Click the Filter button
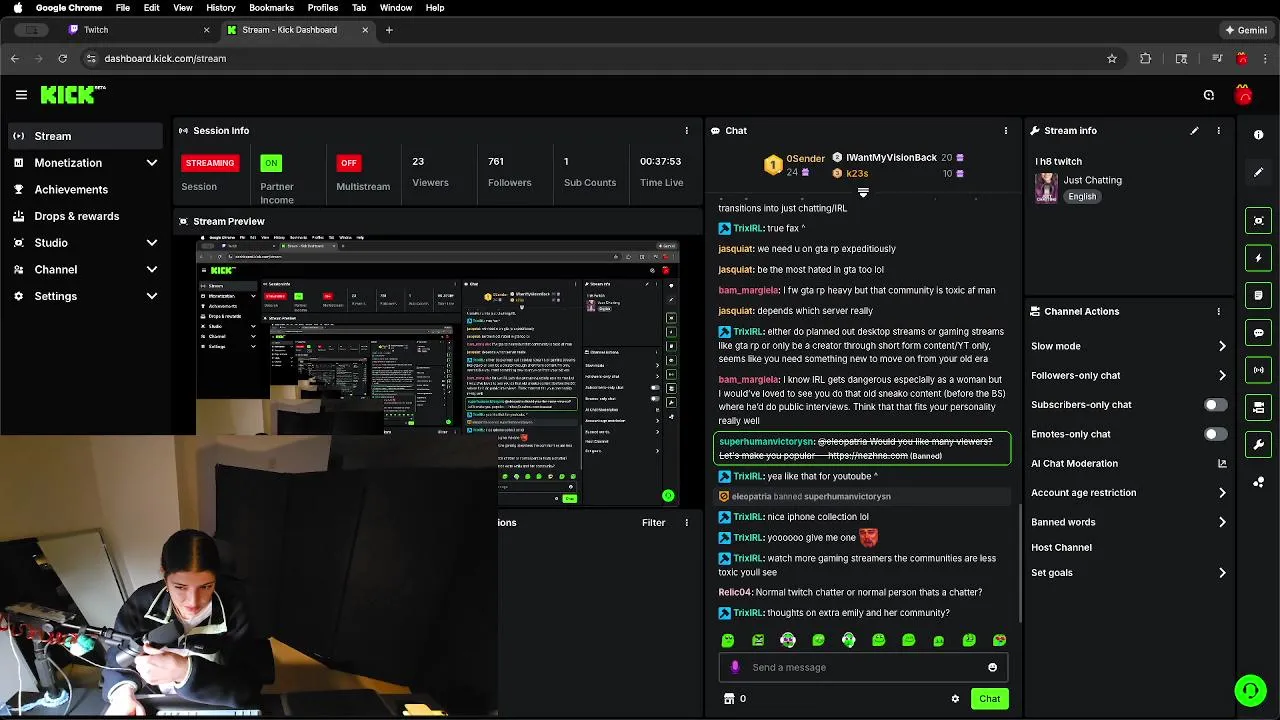Image resolution: width=1280 pixels, height=720 pixels. click(x=653, y=522)
